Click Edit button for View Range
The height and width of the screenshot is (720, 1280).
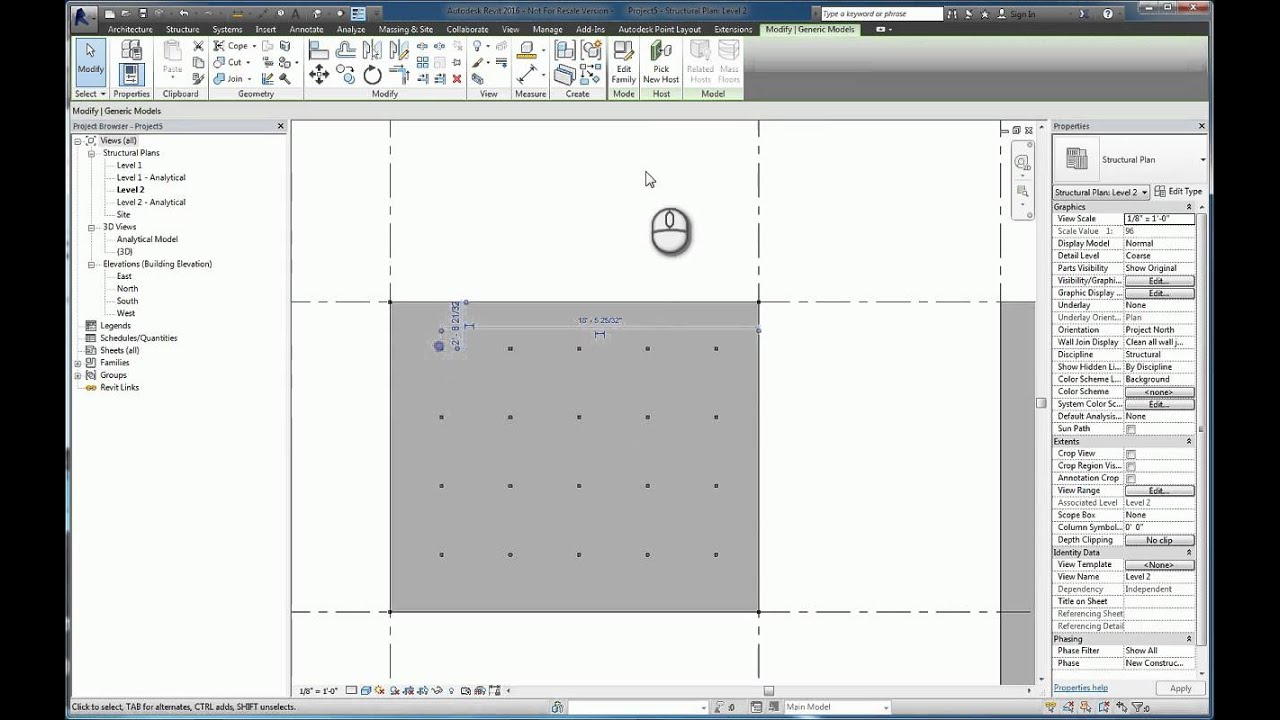(1159, 491)
